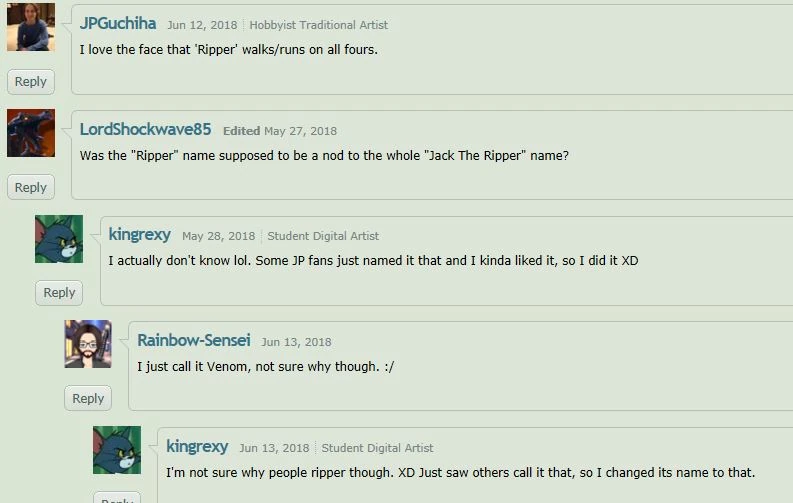The height and width of the screenshot is (503, 793).
Task: Open kingrexy's cat avatar on Jun 13 comment
Action: pyautogui.click(x=117, y=450)
